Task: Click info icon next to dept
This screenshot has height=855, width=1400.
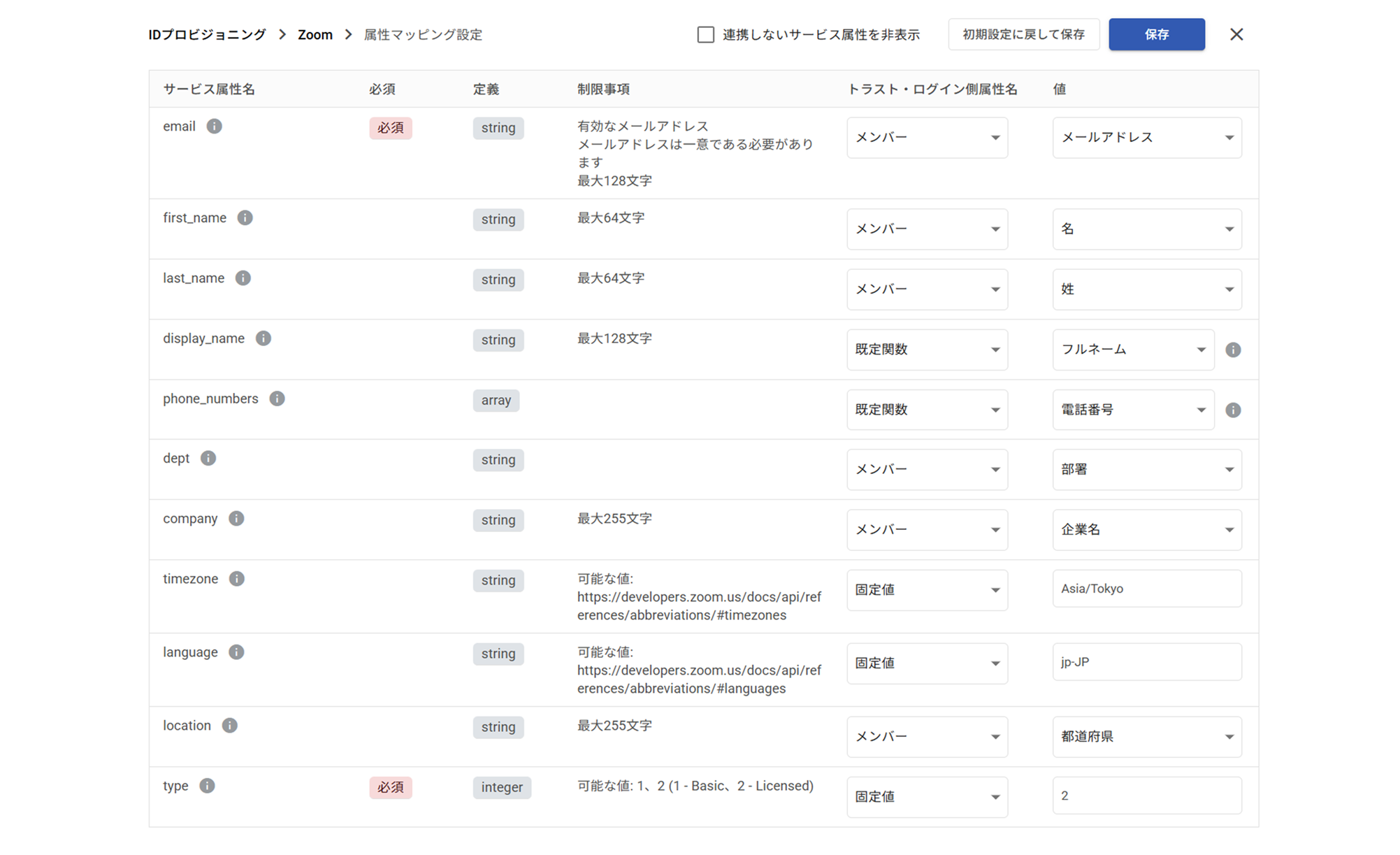Action: coord(208,459)
